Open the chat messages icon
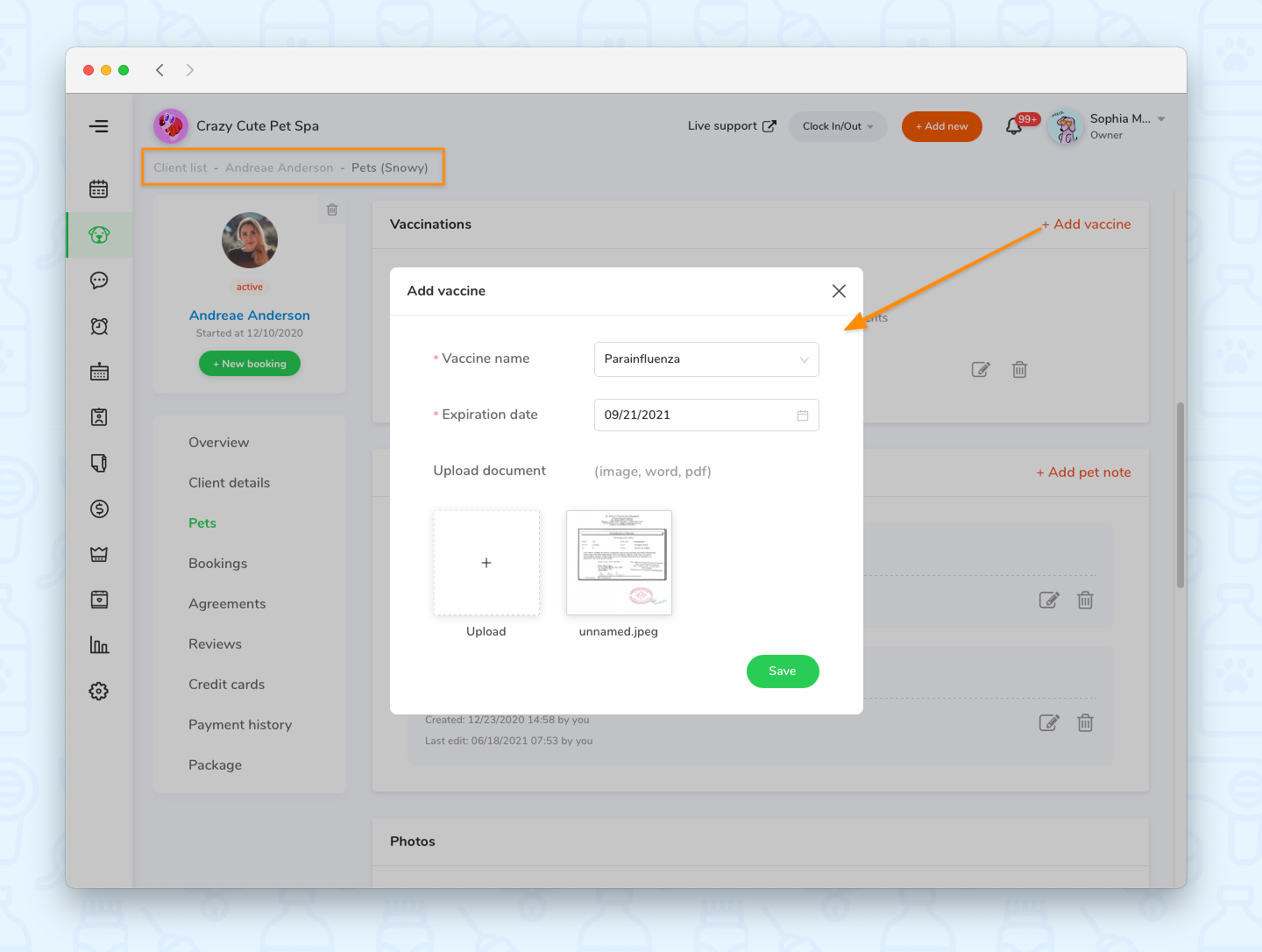Viewport: 1262px width, 952px height. tap(99, 281)
